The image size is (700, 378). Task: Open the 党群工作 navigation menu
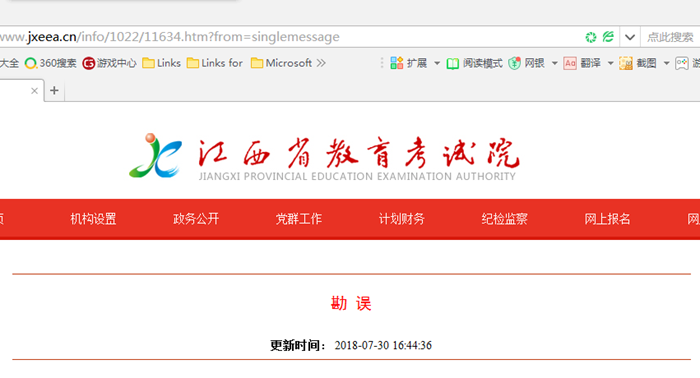pyautogui.click(x=299, y=219)
